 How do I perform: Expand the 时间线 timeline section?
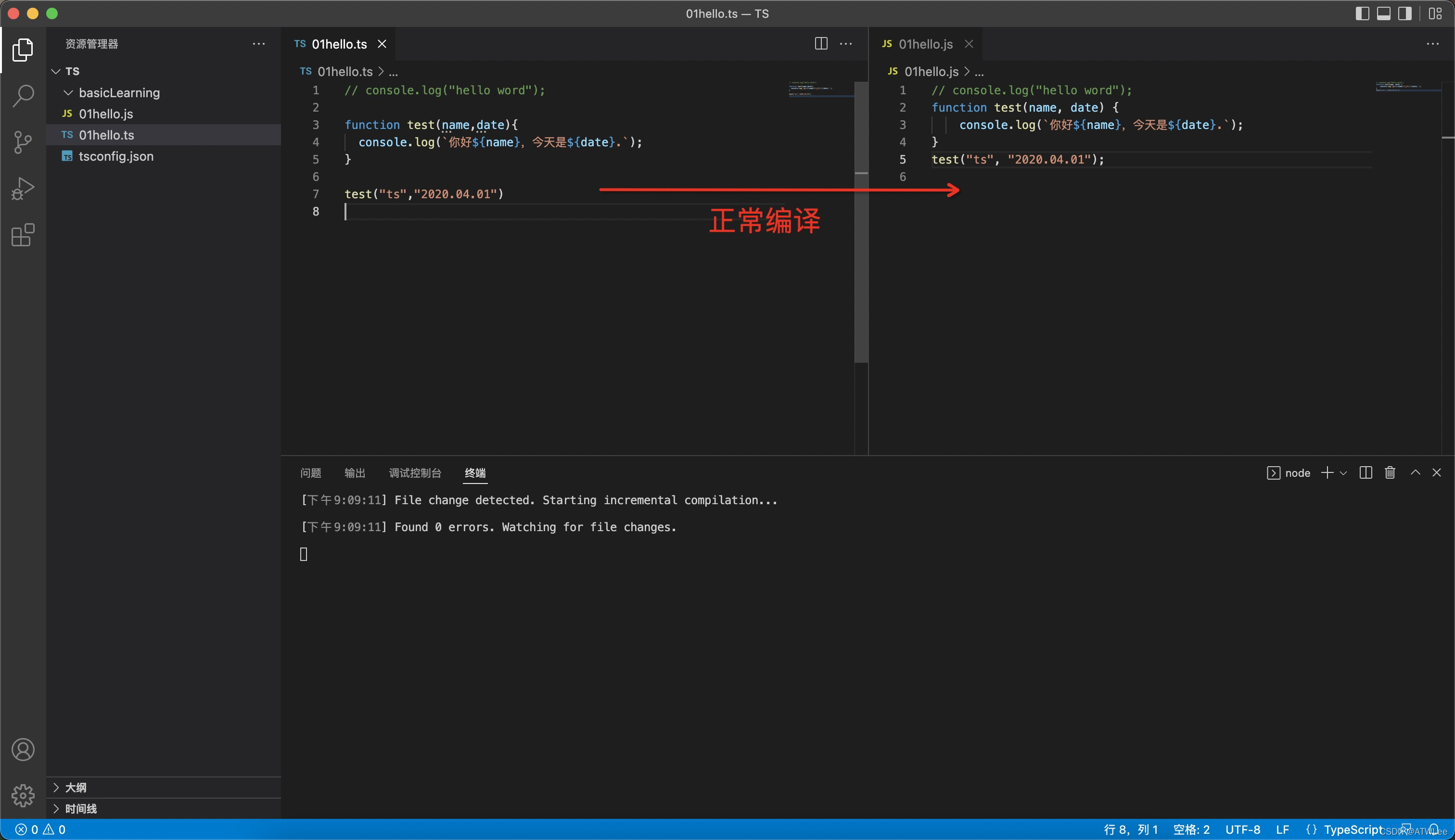click(x=164, y=808)
